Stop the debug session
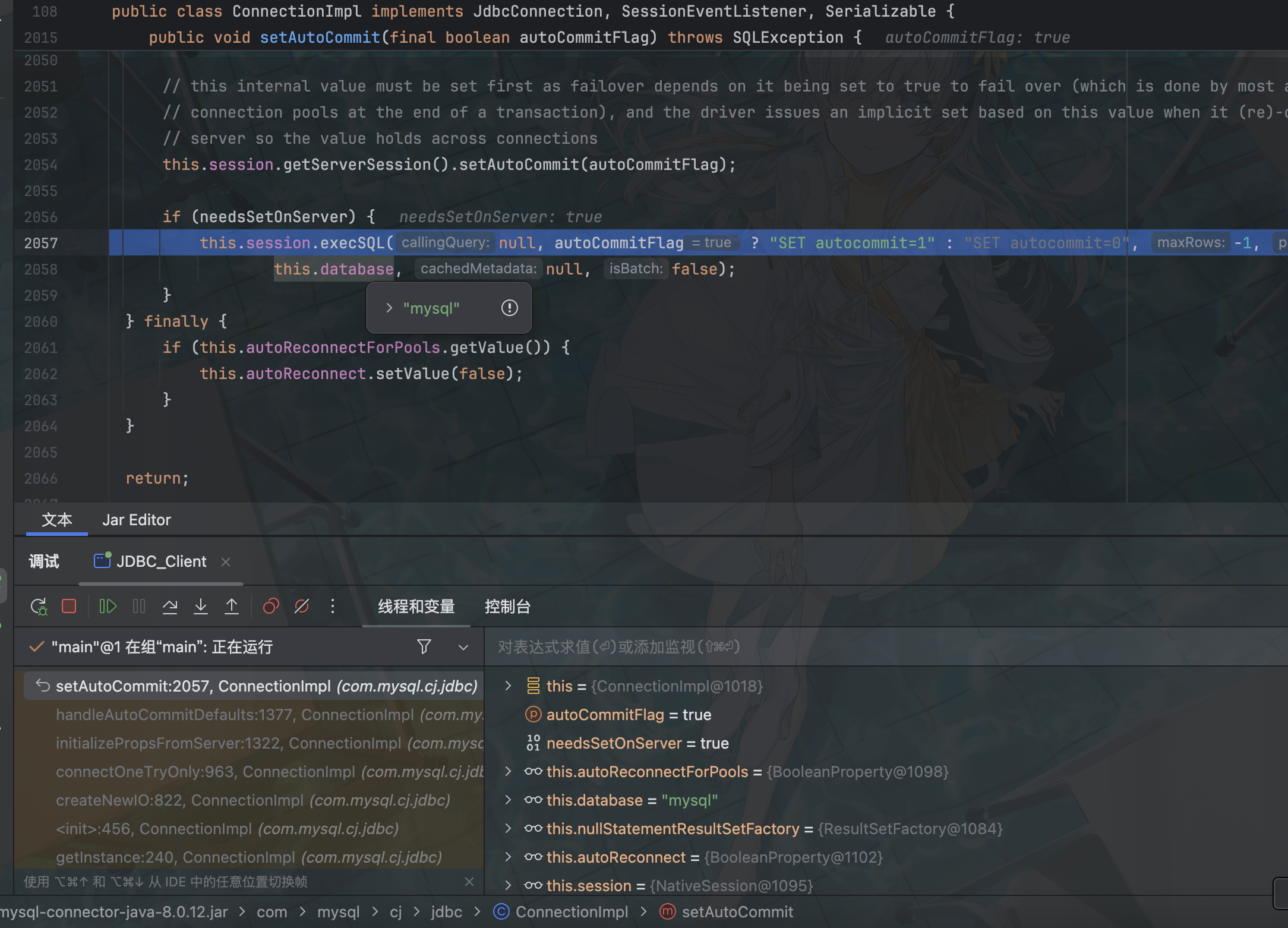Image resolution: width=1288 pixels, height=928 pixels. (69, 607)
